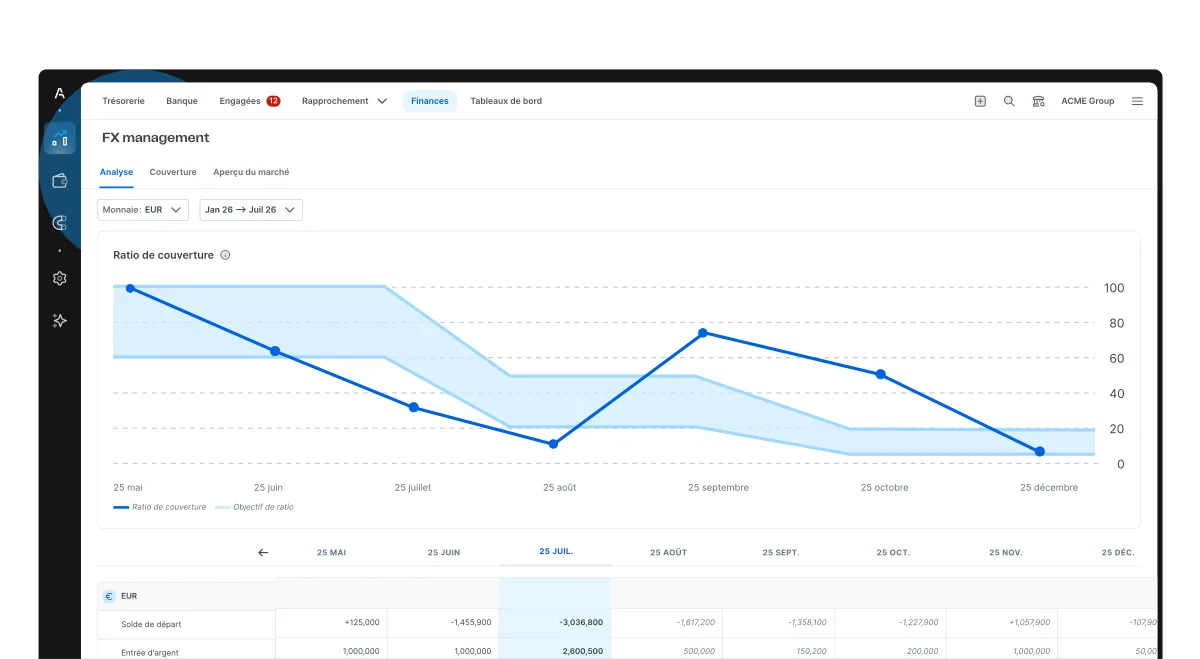Image resolution: width=1200 pixels, height=659 pixels.
Task: Click the Ratio de couverture legend entry
Action: 160,507
